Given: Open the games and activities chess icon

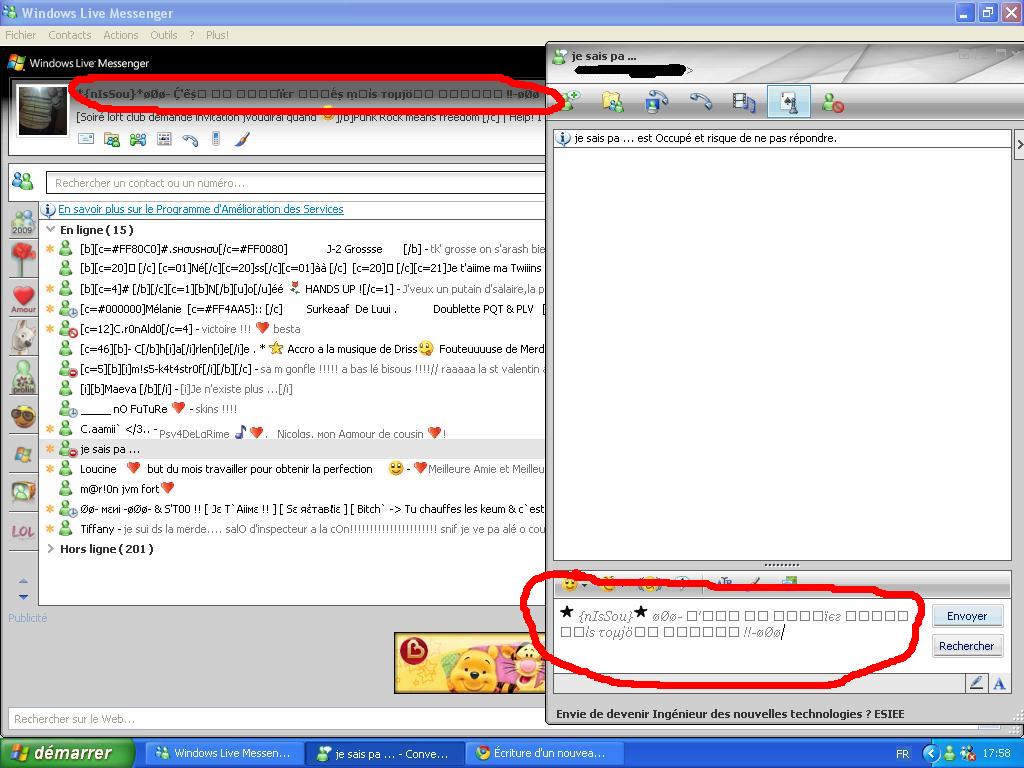Looking at the screenshot, I should (788, 101).
